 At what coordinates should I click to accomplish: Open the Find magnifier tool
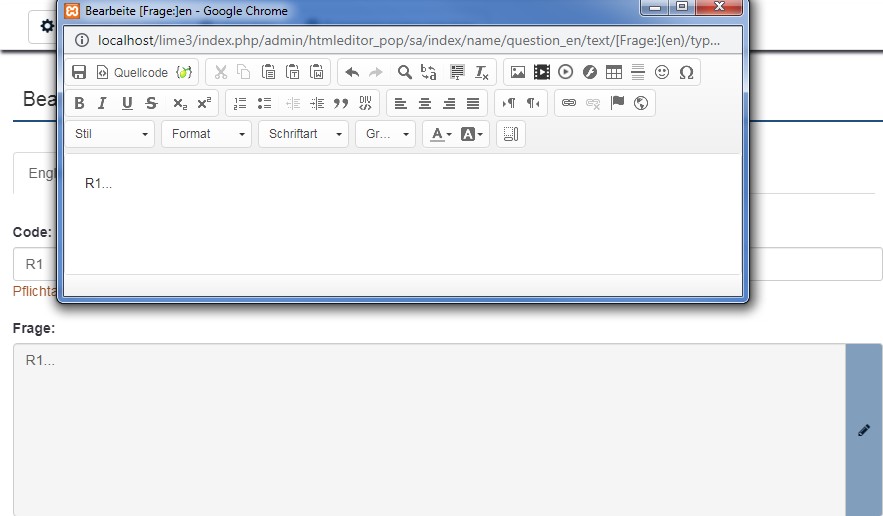click(404, 72)
